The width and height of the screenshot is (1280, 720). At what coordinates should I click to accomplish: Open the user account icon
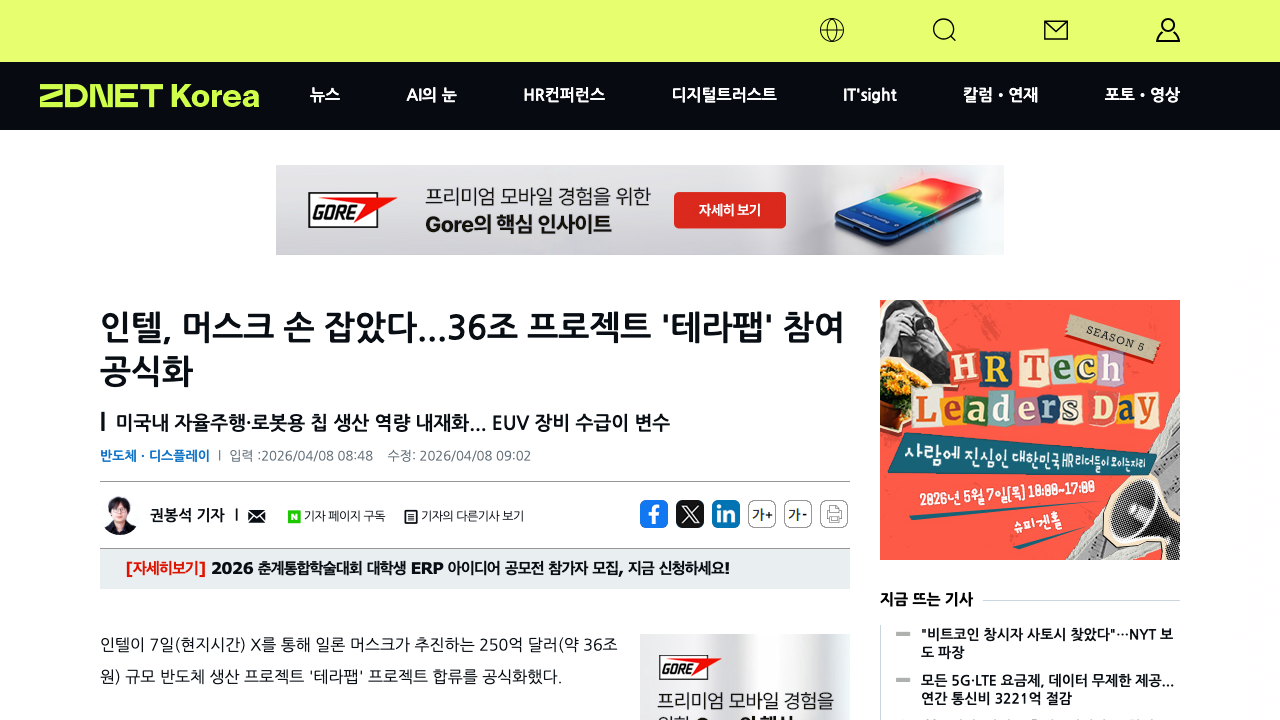tap(1168, 30)
